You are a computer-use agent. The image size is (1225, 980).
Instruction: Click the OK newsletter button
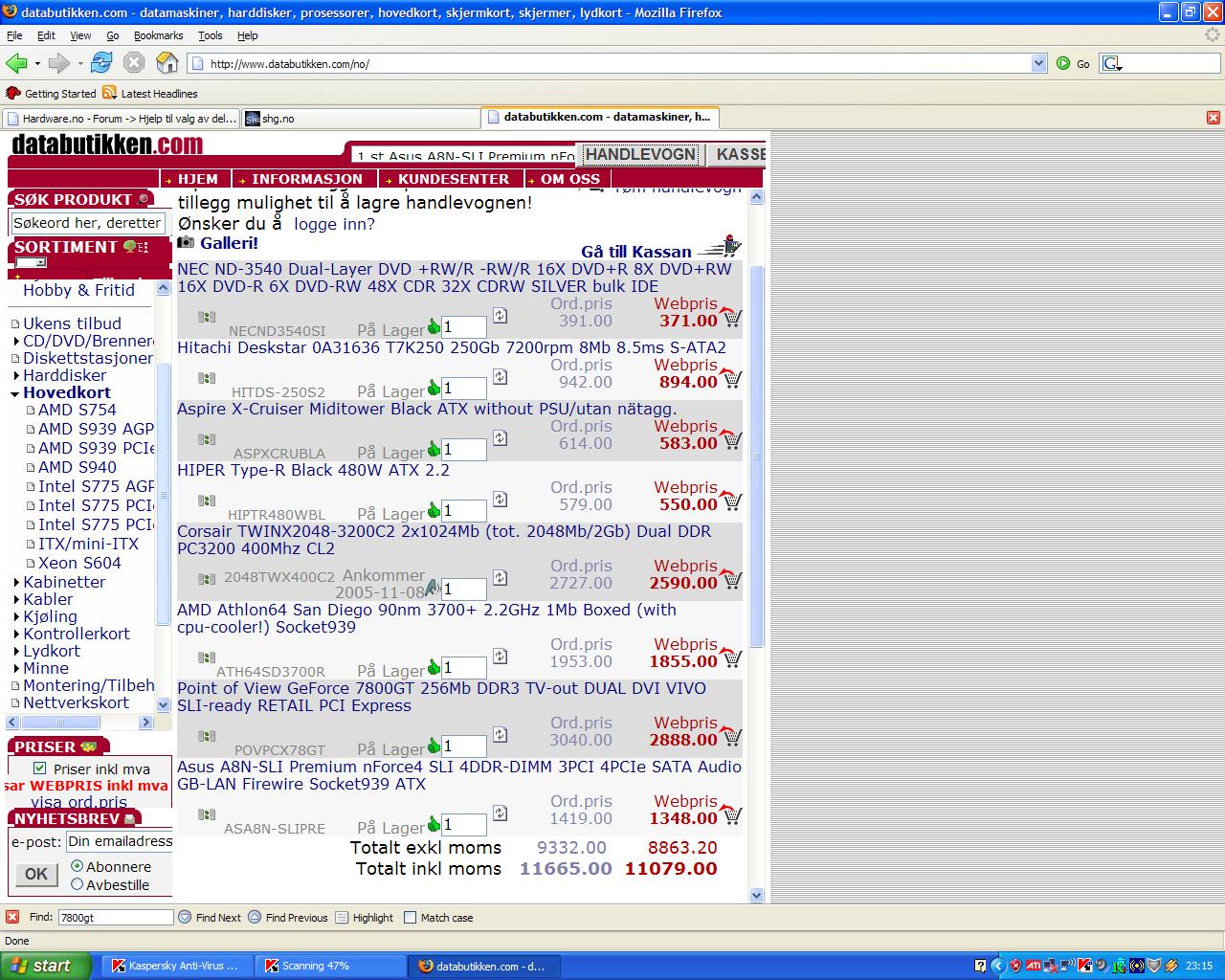[36, 874]
